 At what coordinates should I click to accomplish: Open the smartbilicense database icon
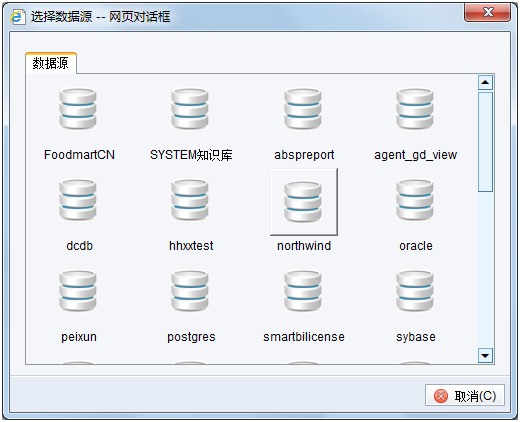(303, 291)
